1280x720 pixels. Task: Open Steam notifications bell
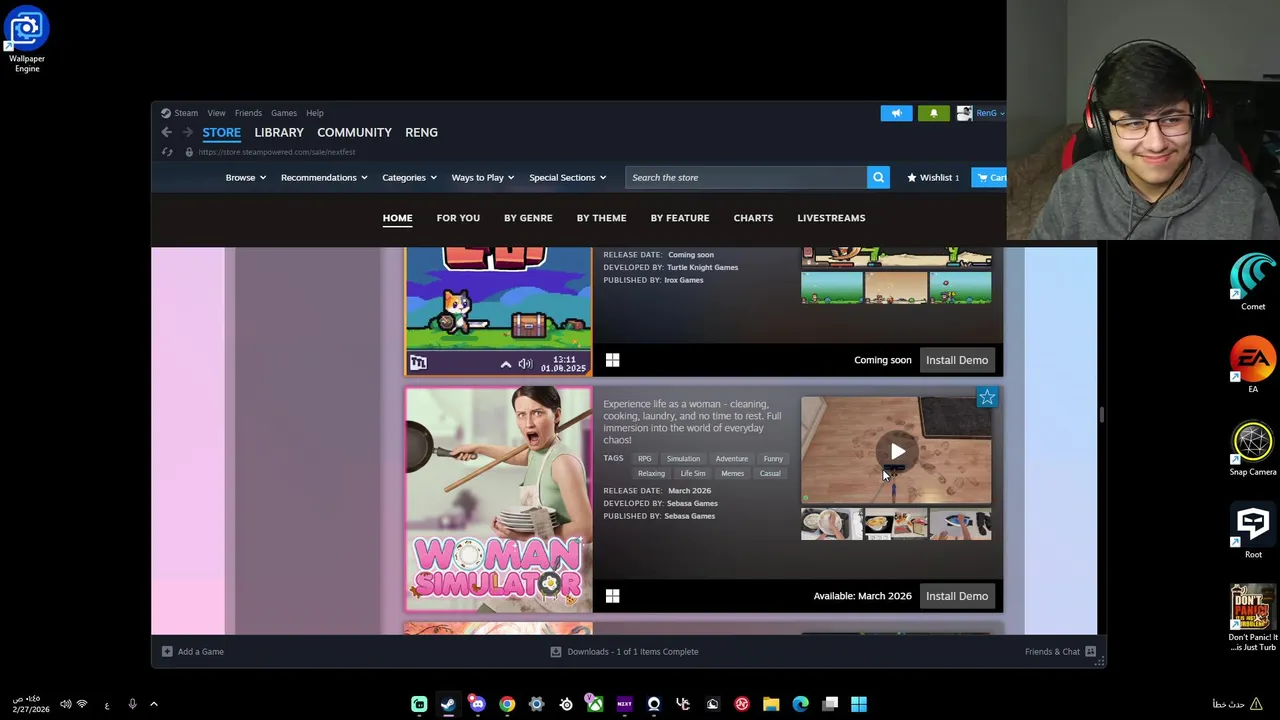tap(933, 113)
